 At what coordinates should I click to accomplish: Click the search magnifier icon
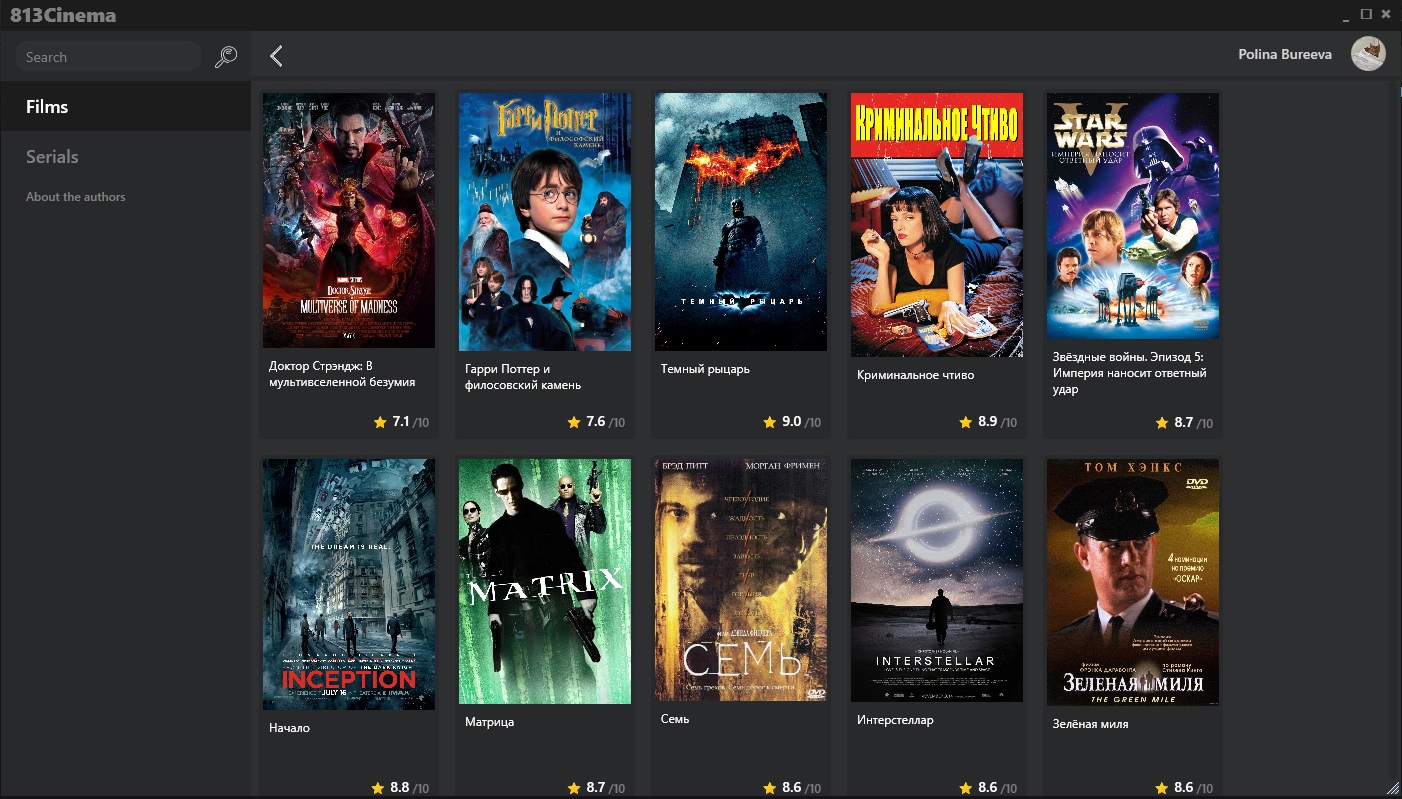tap(226, 57)
